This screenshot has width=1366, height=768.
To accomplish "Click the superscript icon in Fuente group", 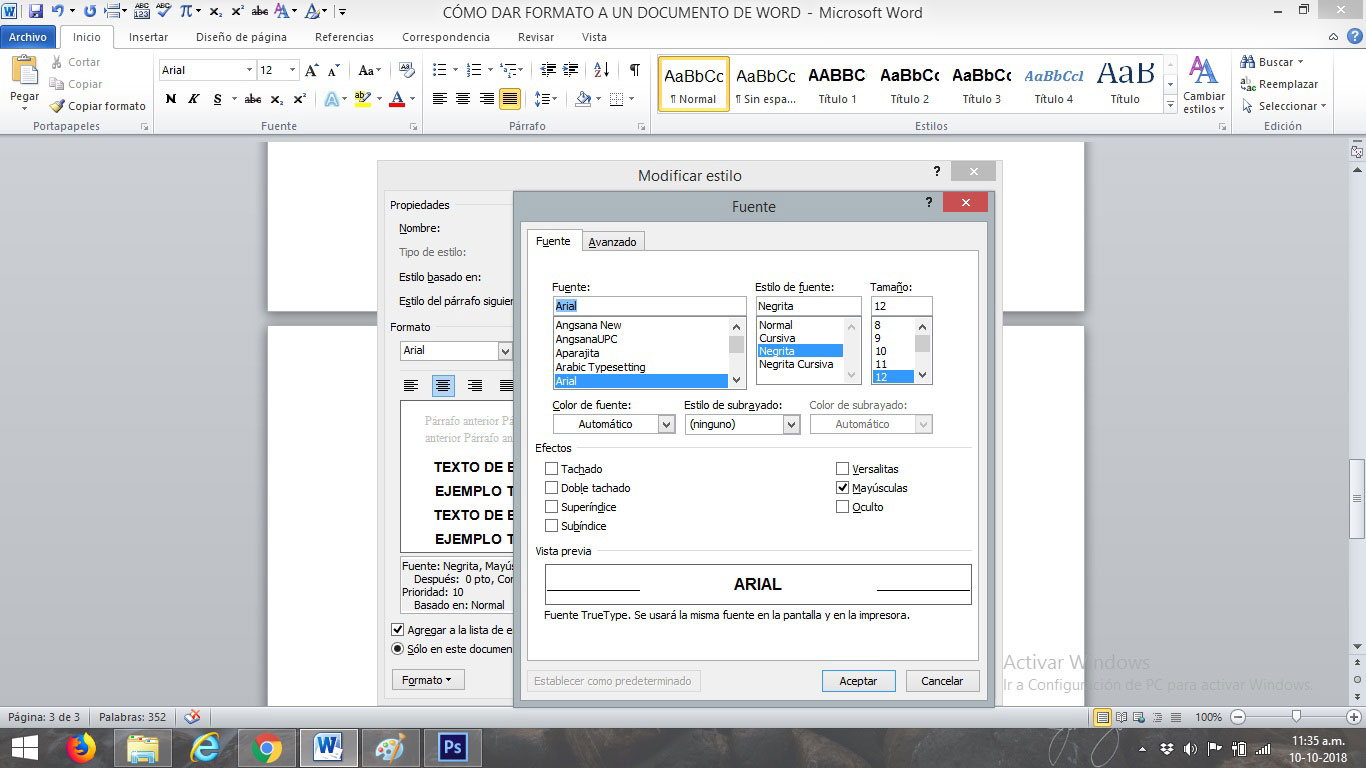I will coord(300,99).
